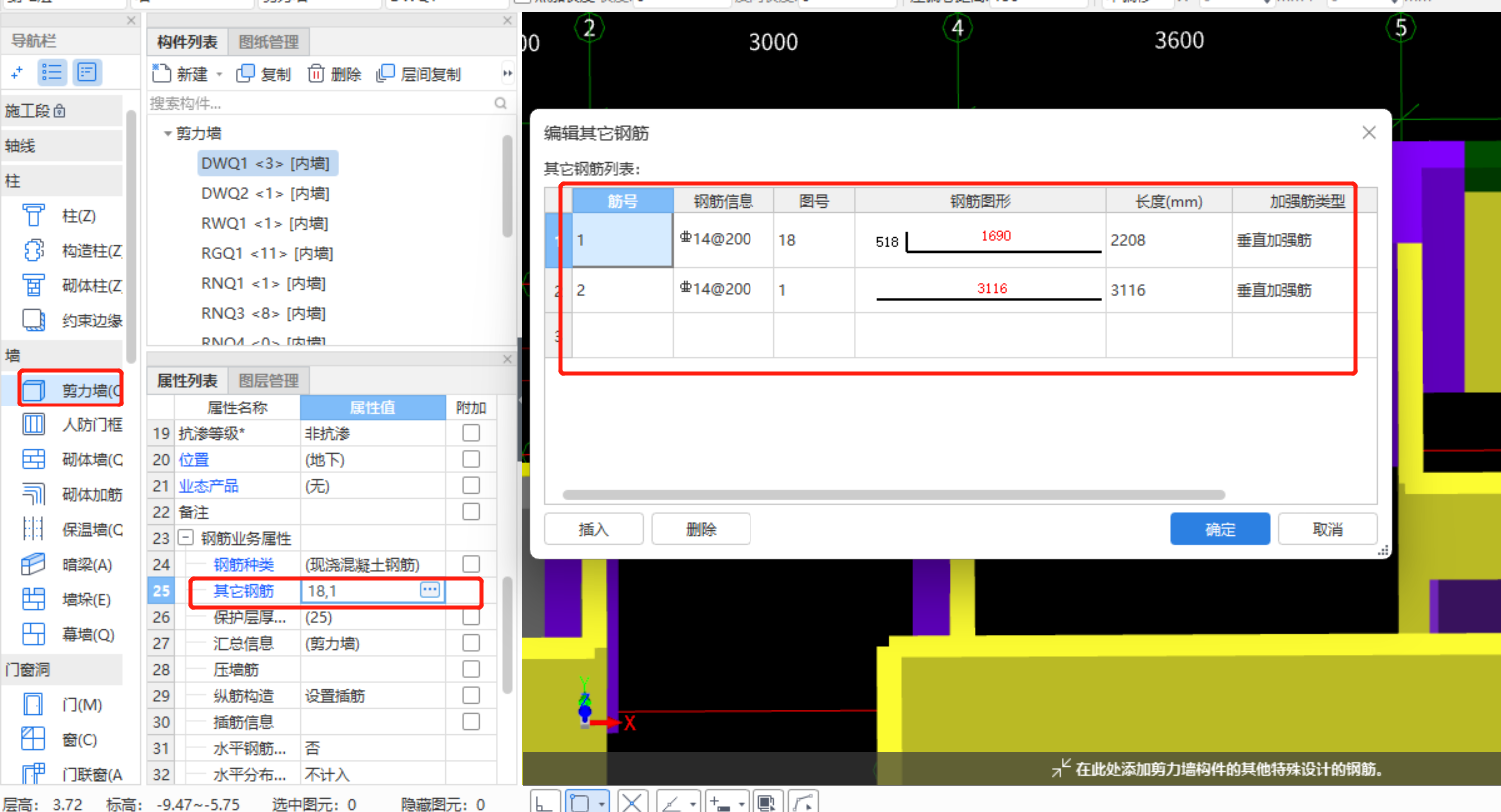The image size is (1501, 812).
Task: Switch to 属性列表 tab
Action: 187,381
